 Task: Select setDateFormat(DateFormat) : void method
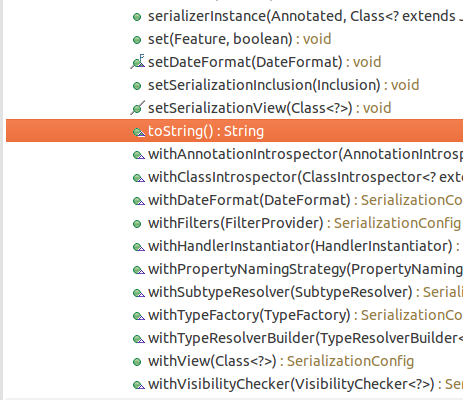[x=265, y=62]
